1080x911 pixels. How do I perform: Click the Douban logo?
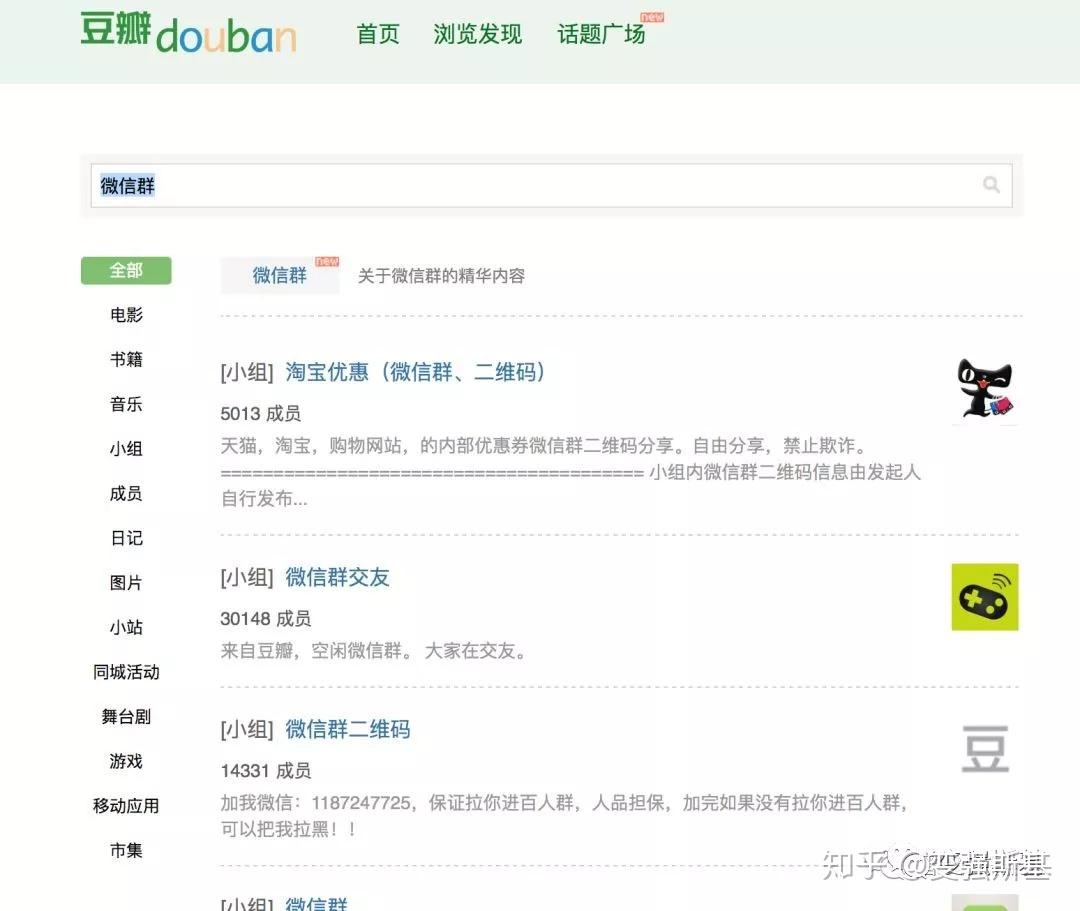188,33
